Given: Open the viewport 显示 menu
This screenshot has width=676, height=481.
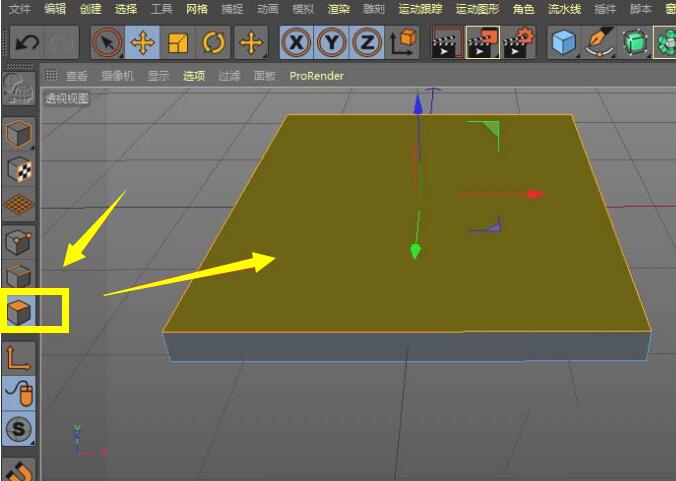Looking at the screenshot, I should click(x=158, y=76).
